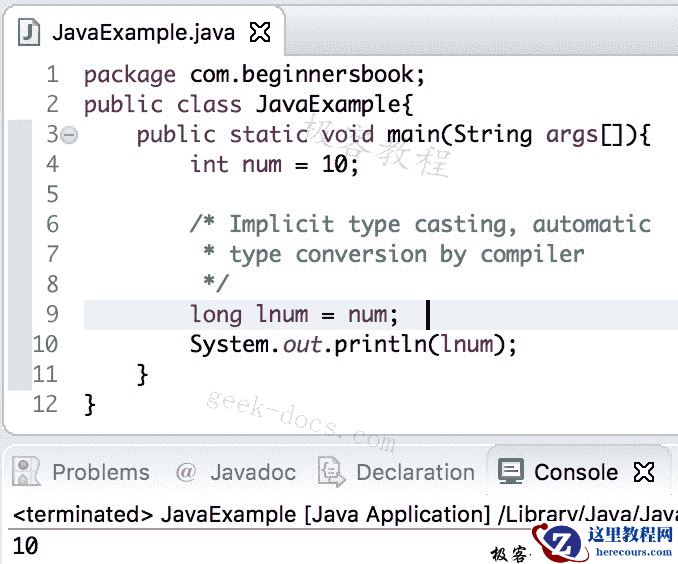Image resolution: width=678 pixels, height=564 pixels.
Task: Open the Problems view tab
Action: 101,472
